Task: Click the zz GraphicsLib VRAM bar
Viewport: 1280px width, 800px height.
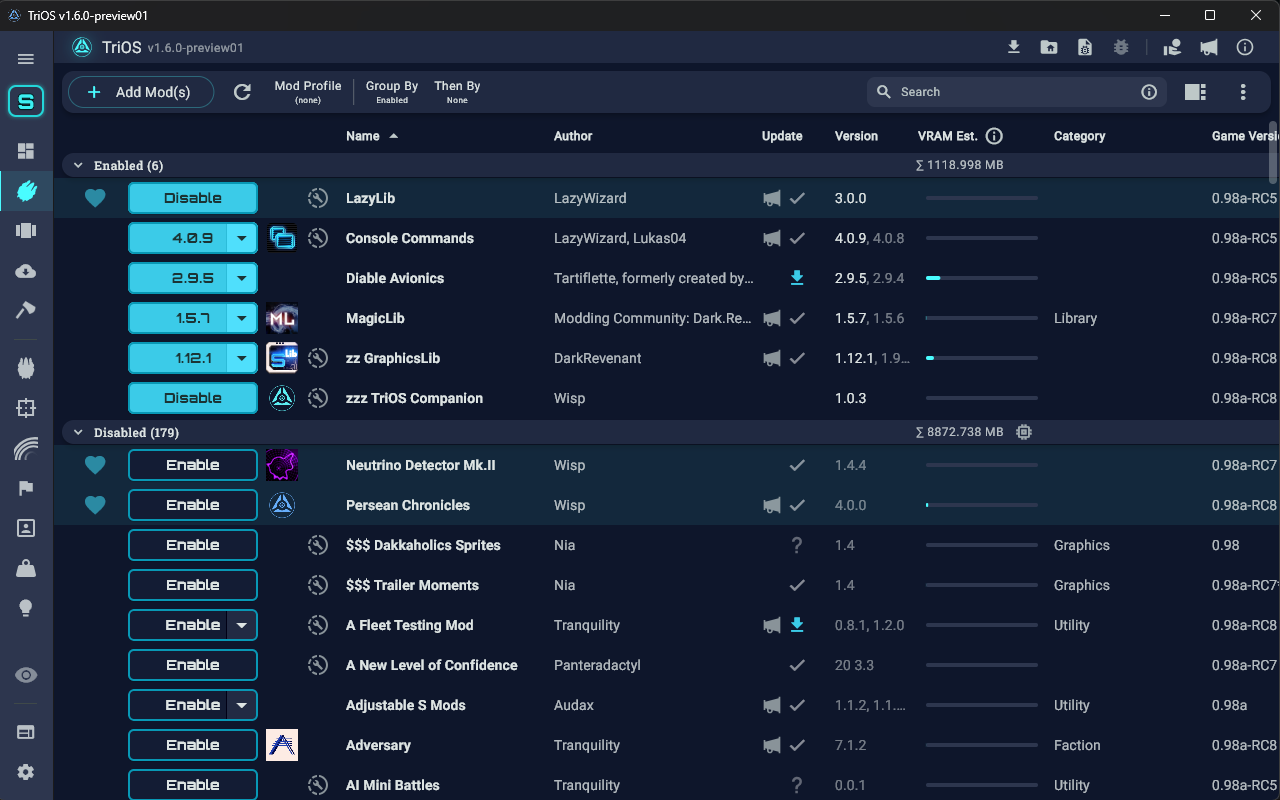Action: click(981, 358)
